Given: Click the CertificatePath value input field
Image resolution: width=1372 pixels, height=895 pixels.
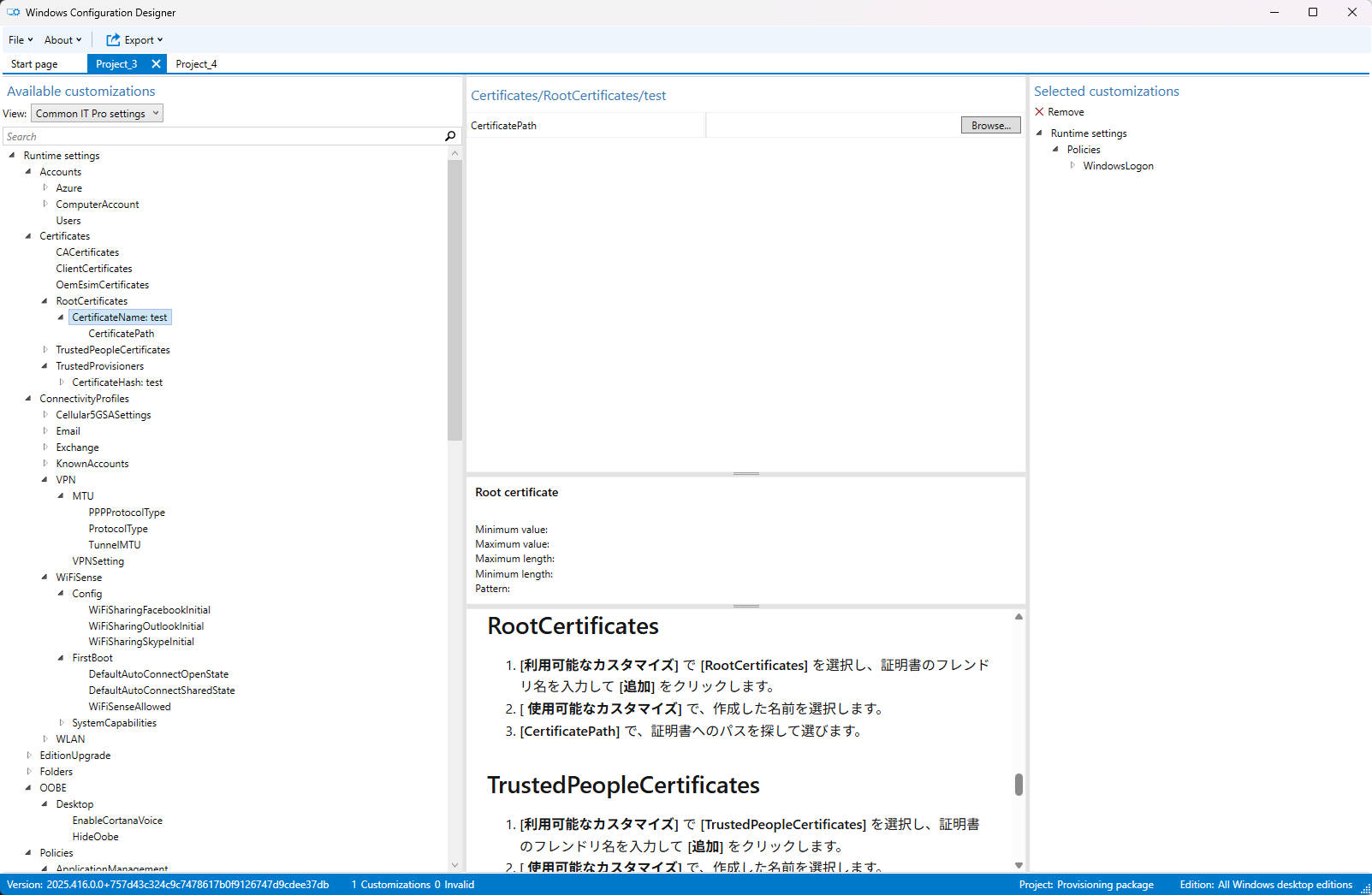Looking at the screenshot, I should (x=830, y=125).
